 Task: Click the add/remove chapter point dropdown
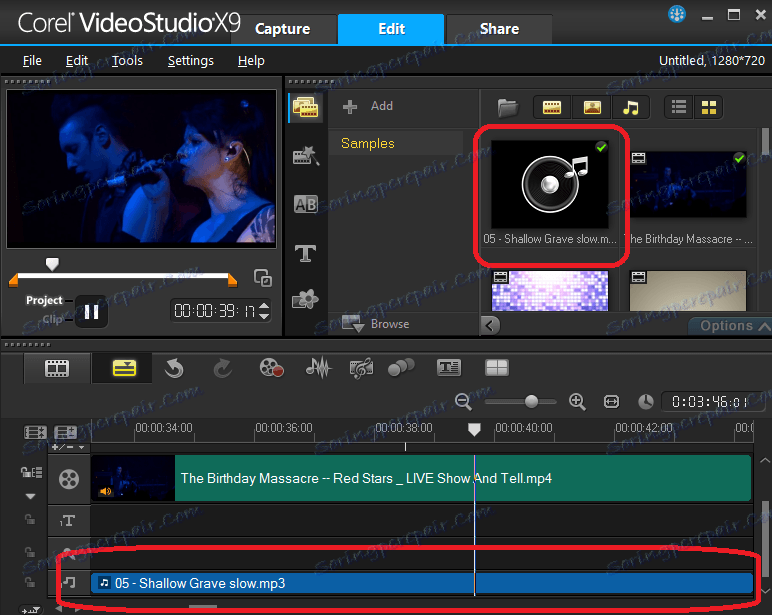pos(68,447)
